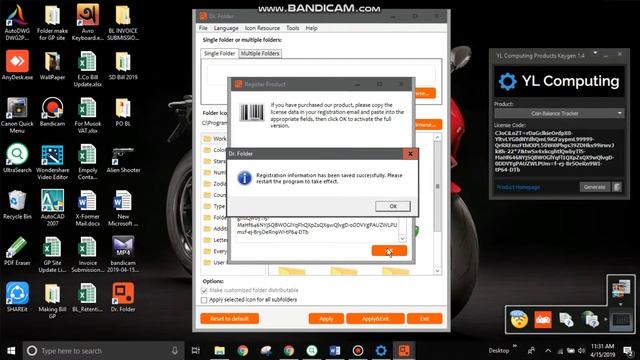640x360 pixels.
Task: Click the Exit button in Dr. Folder
Action: pyautogui.click(x=424, y=318)
